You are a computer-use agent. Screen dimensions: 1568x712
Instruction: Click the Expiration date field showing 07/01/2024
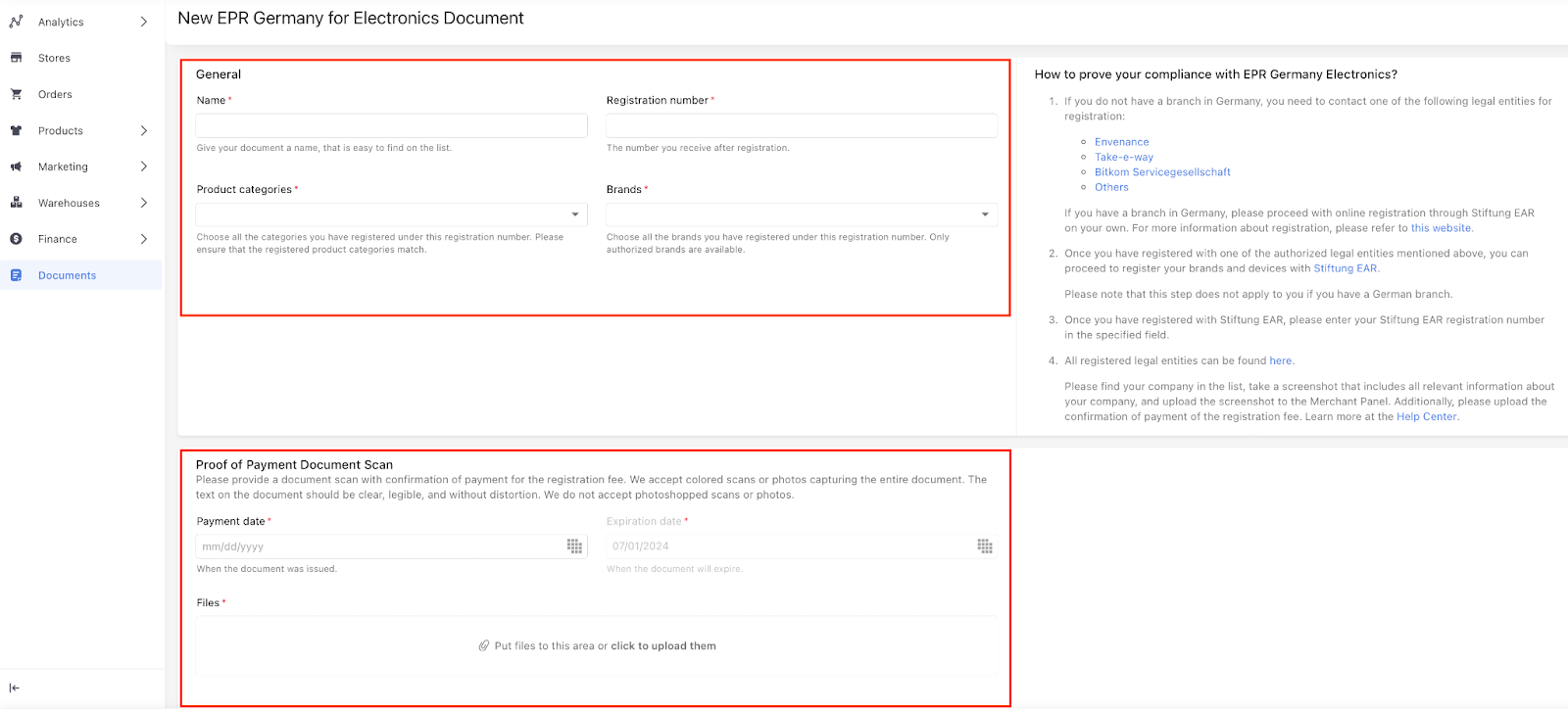click(x=802, y=546)
